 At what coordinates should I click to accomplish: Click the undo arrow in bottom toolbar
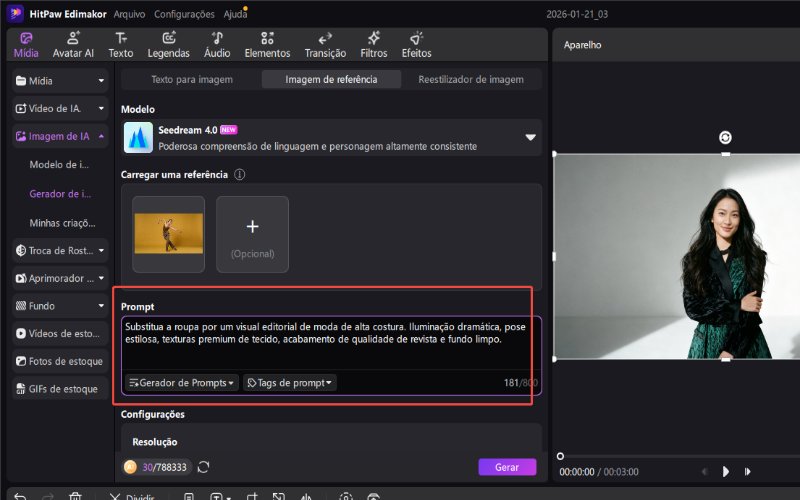coord(20,496)
